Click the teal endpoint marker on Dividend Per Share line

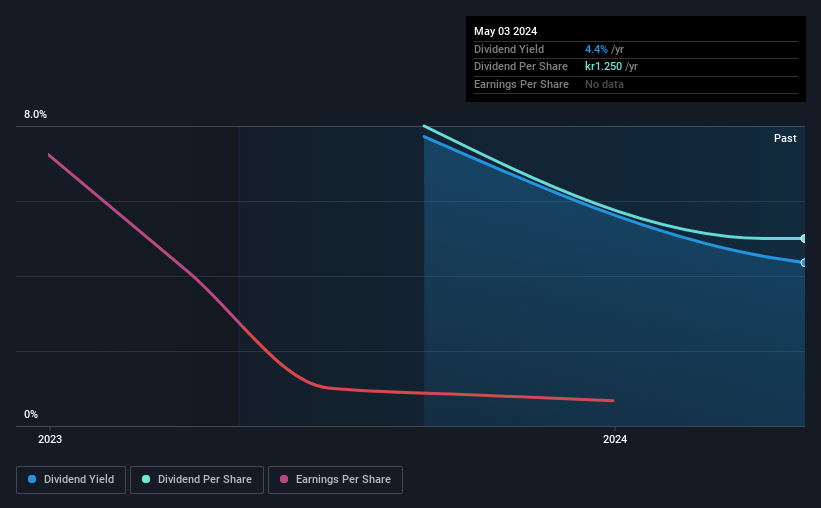pyautogui.click(x=804, y=238)
